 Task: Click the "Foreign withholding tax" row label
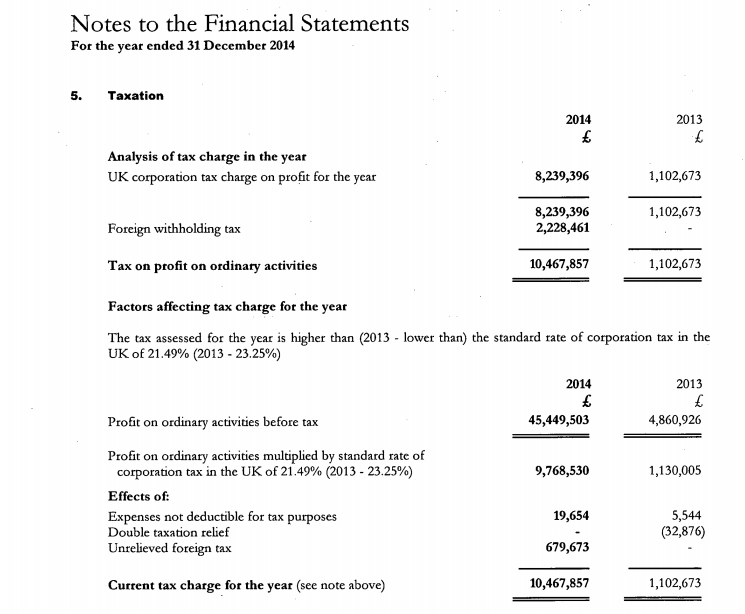[x=174, y=228]
